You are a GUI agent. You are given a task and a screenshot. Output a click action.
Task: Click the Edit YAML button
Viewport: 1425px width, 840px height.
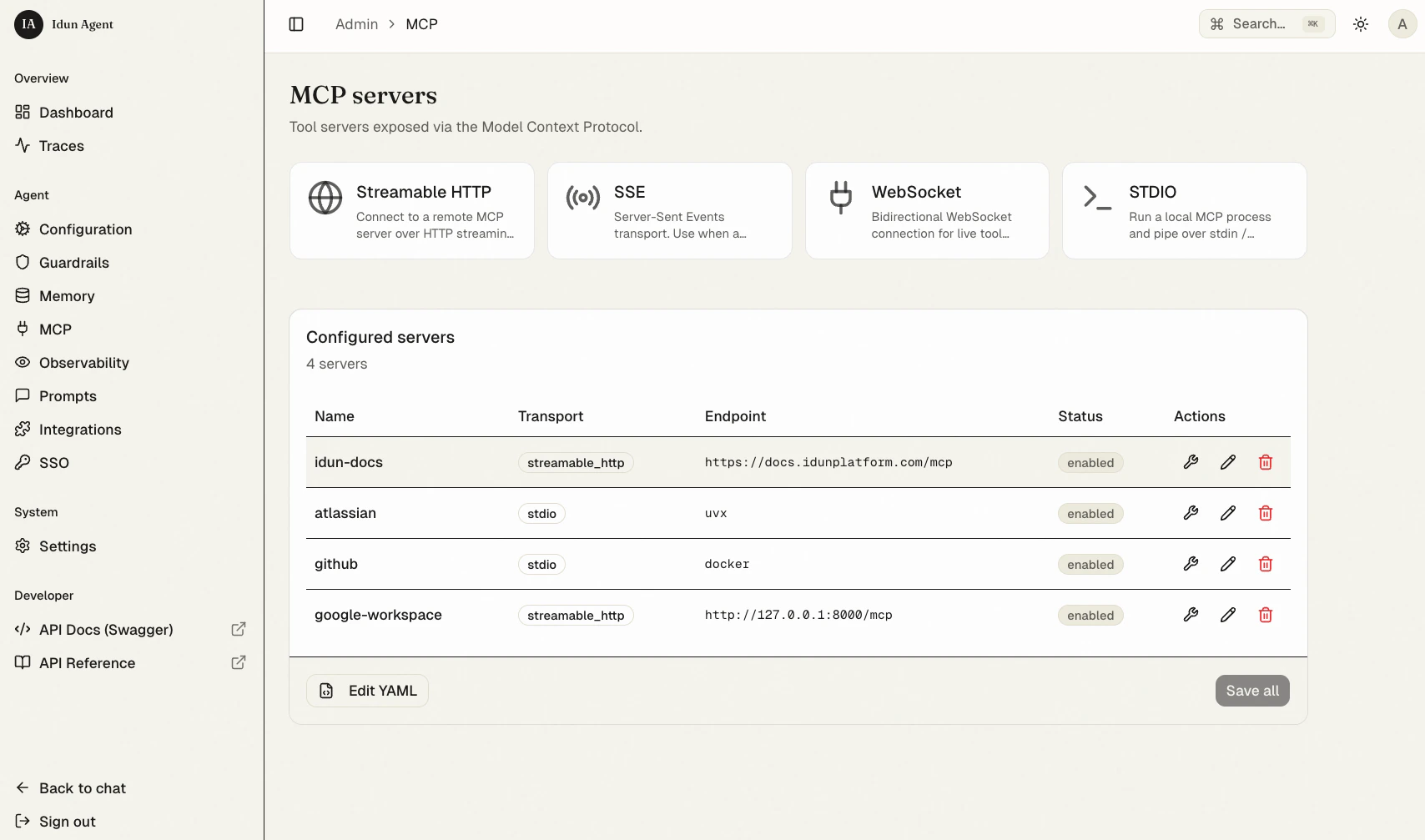coord(367,691)
